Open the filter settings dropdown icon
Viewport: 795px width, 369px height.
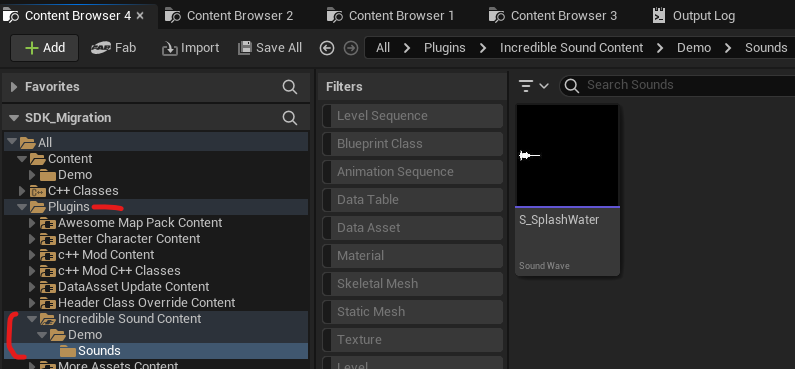click(x=534, y=86)
